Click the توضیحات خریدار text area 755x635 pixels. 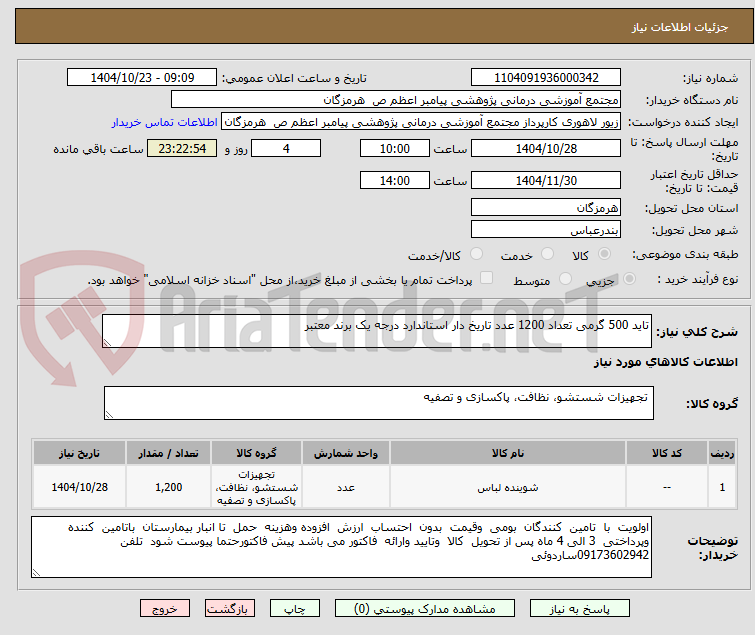pyautogui.click(x=341, y=547)
